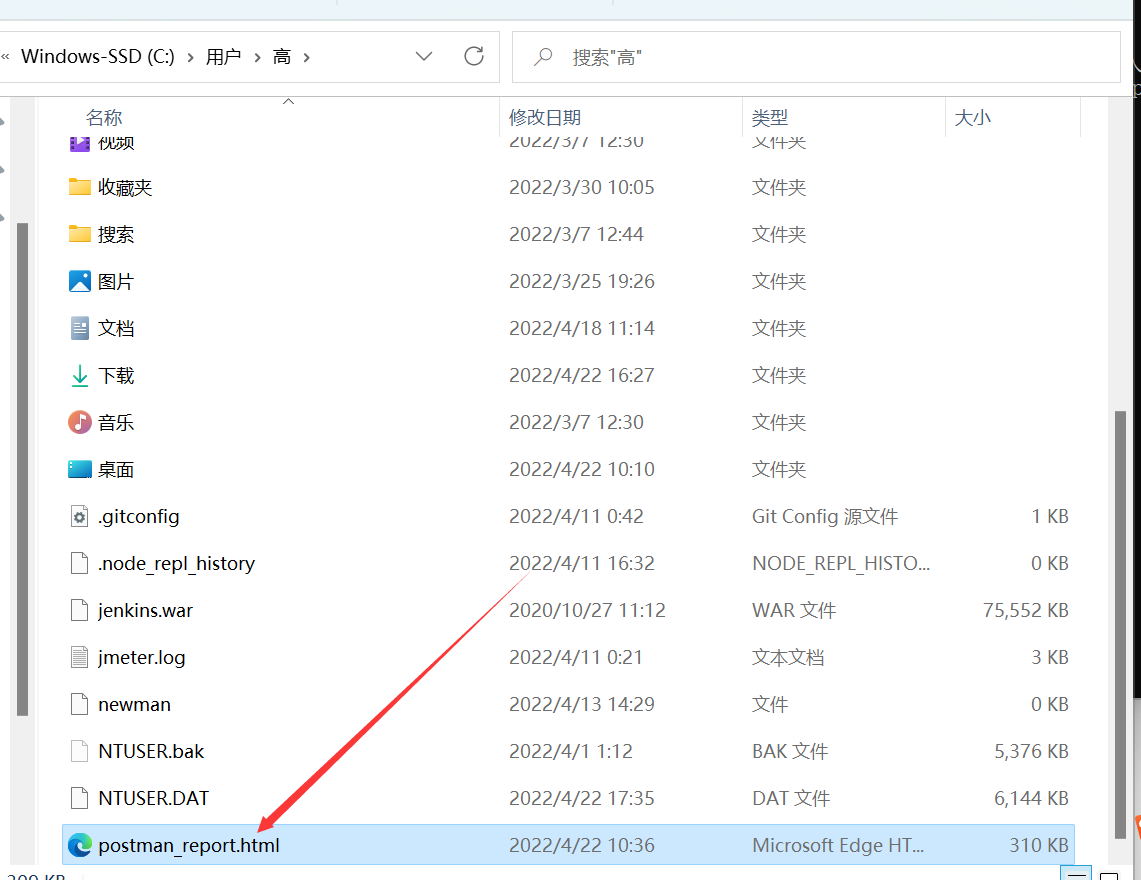Show hidden breadcrumb path with double chevron

coord(5,57)
